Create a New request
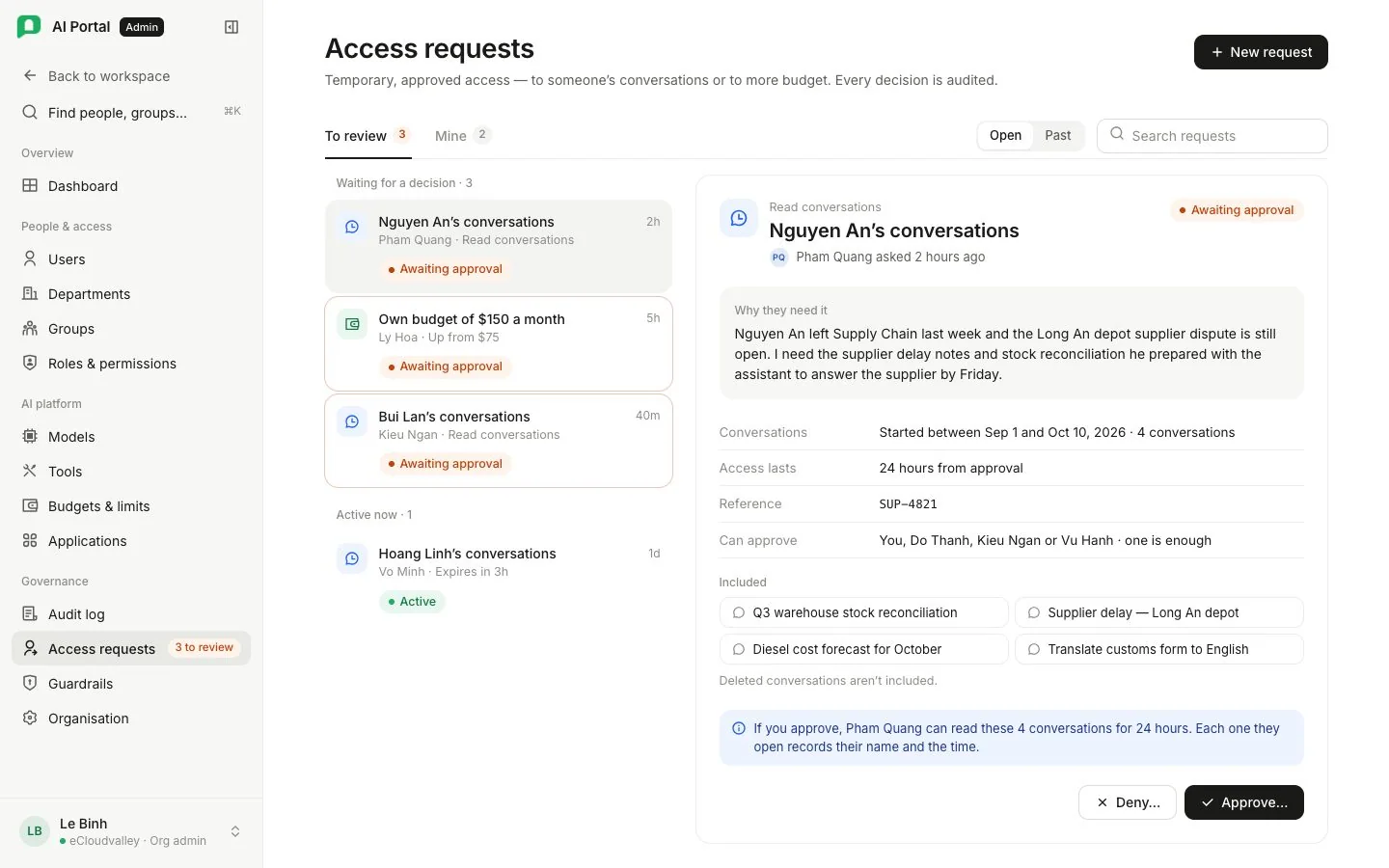Image resolution: width=1389 pixels, height=868 pixels. [1261, 52]
